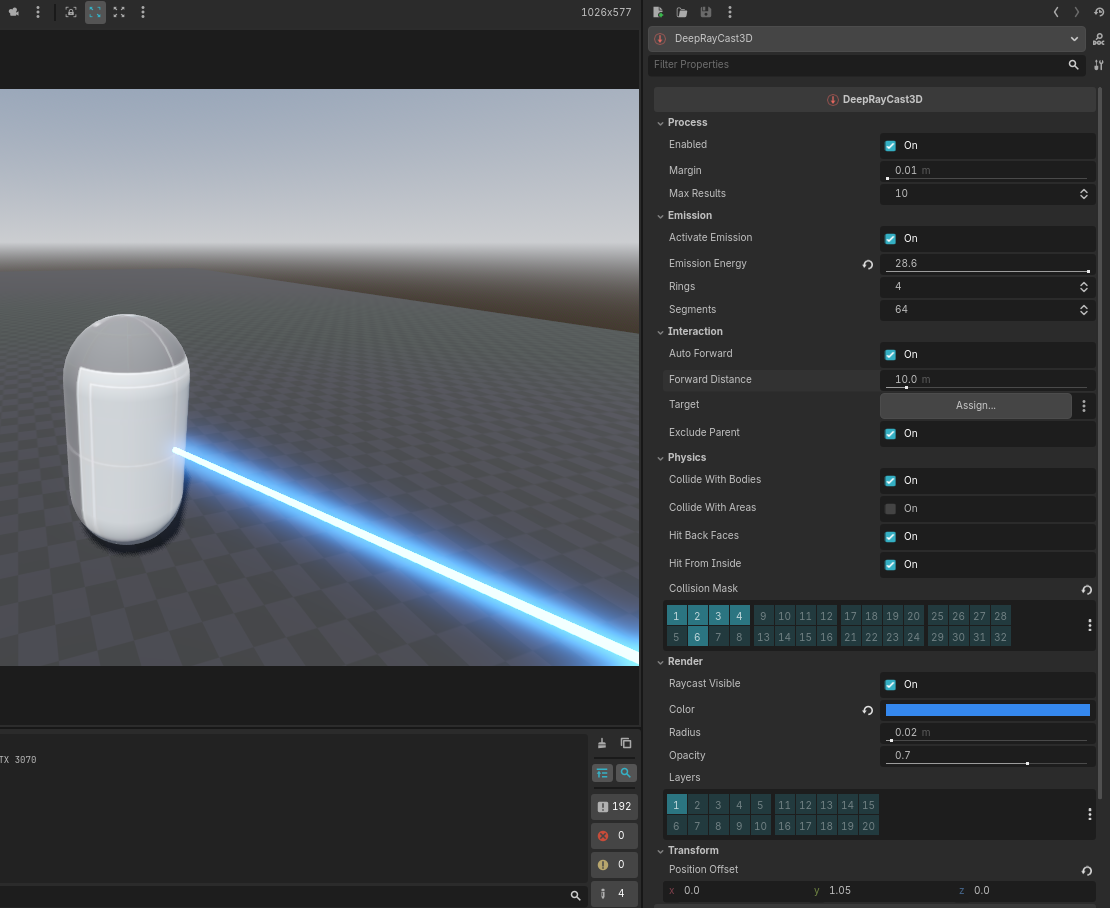Disable Collide With Bodies

point(890,480)
